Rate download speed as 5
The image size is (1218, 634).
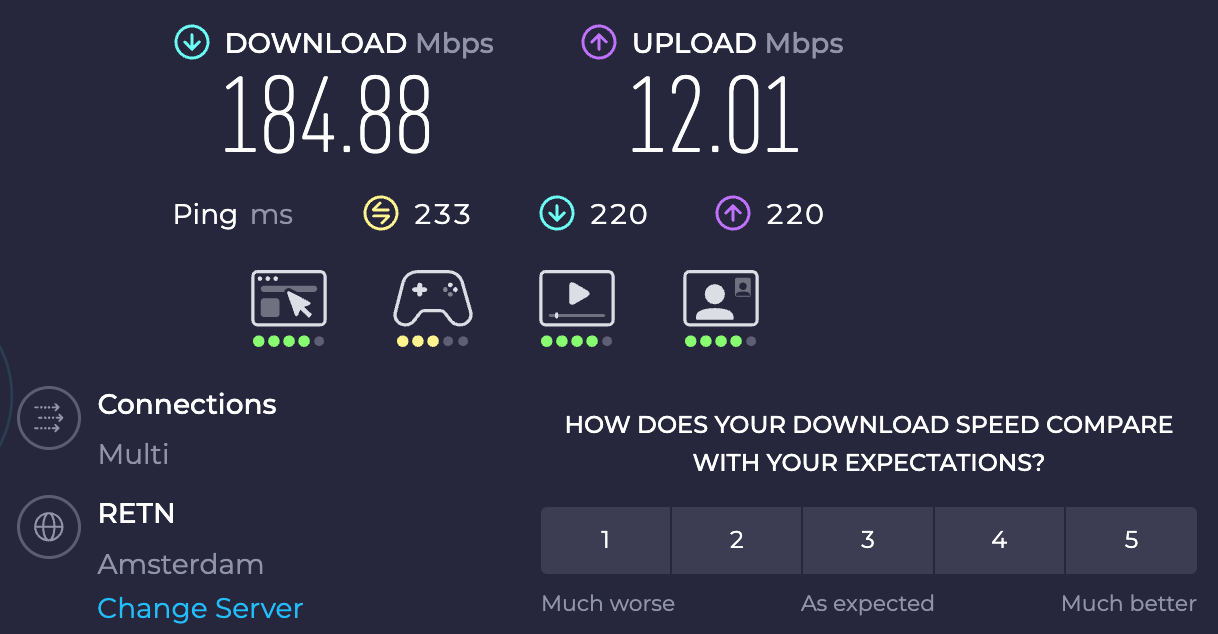click(x=1131, y=540)
